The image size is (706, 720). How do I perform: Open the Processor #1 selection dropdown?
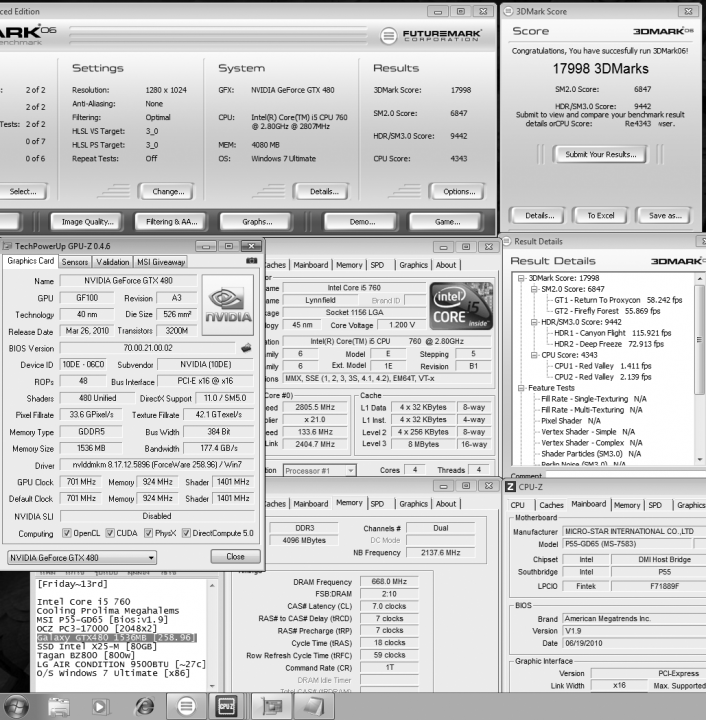pos(319,471)
